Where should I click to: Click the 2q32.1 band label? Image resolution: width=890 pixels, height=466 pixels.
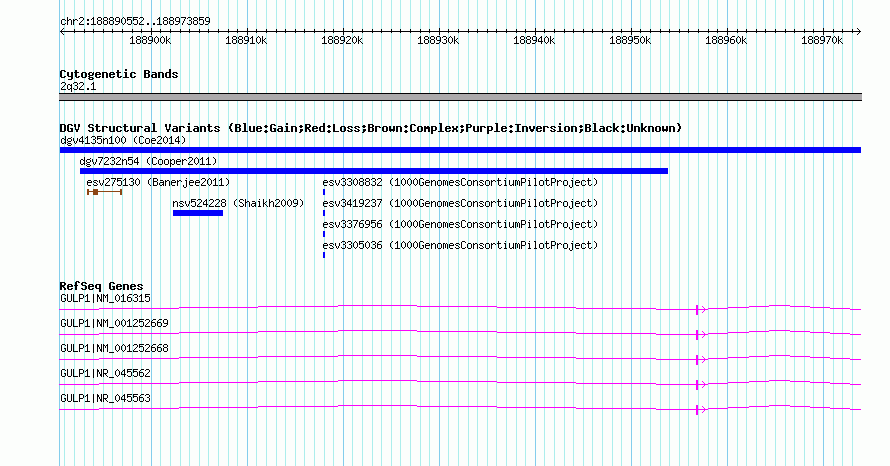pyautogui.click(x=78, y=86)
